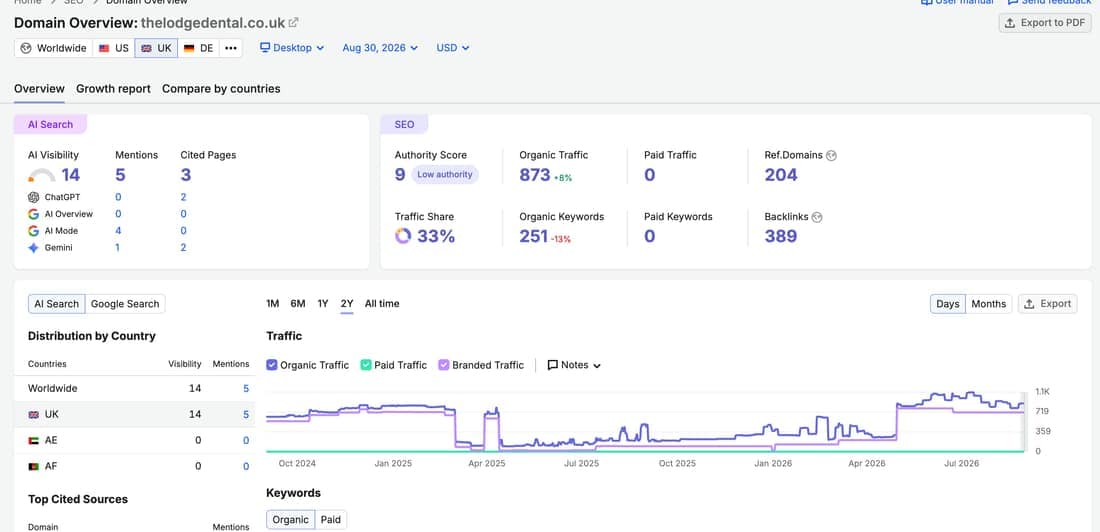This screenshot has width=1100, height=532.
Task: Select the 1Y time range
Action: tap(323, 304)
